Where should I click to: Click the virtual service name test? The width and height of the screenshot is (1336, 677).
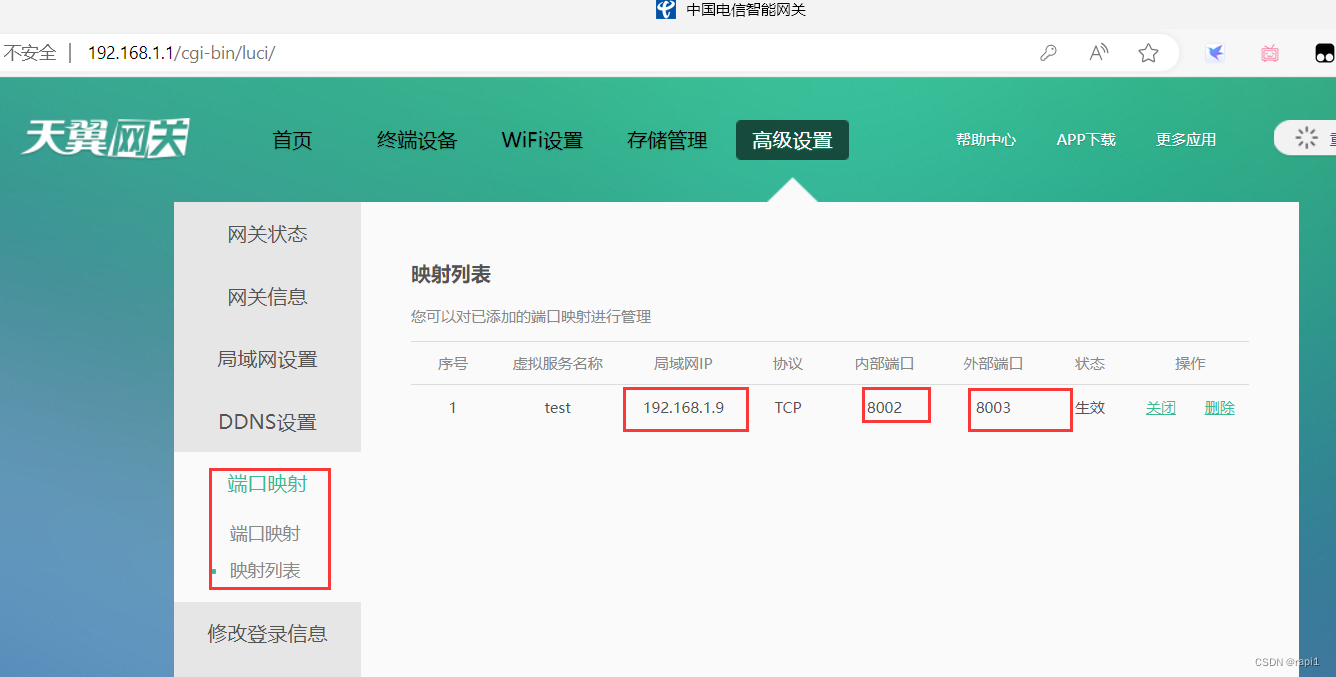pos(558,408)
